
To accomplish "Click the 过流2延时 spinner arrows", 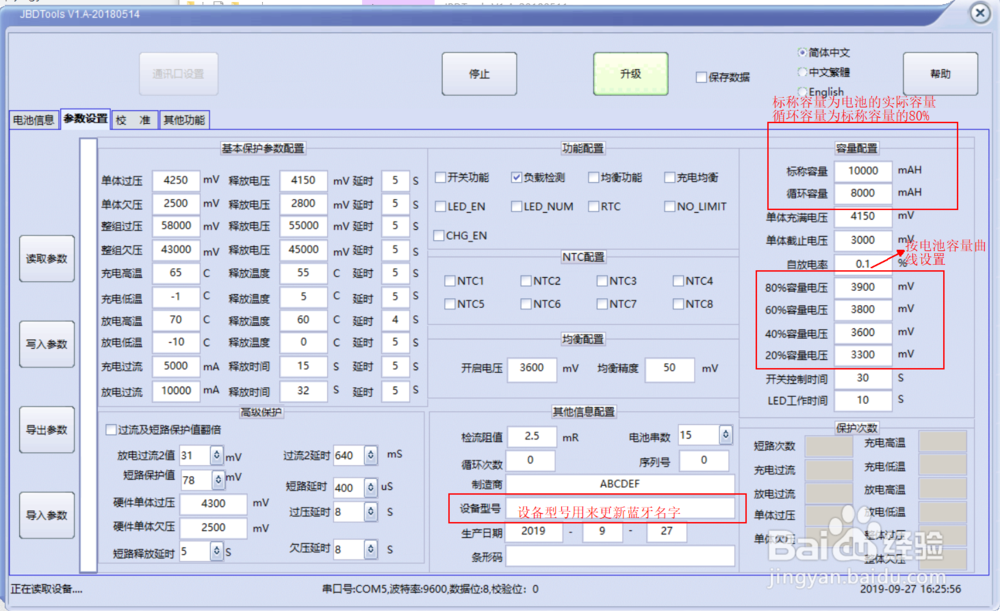I will 371,455.
